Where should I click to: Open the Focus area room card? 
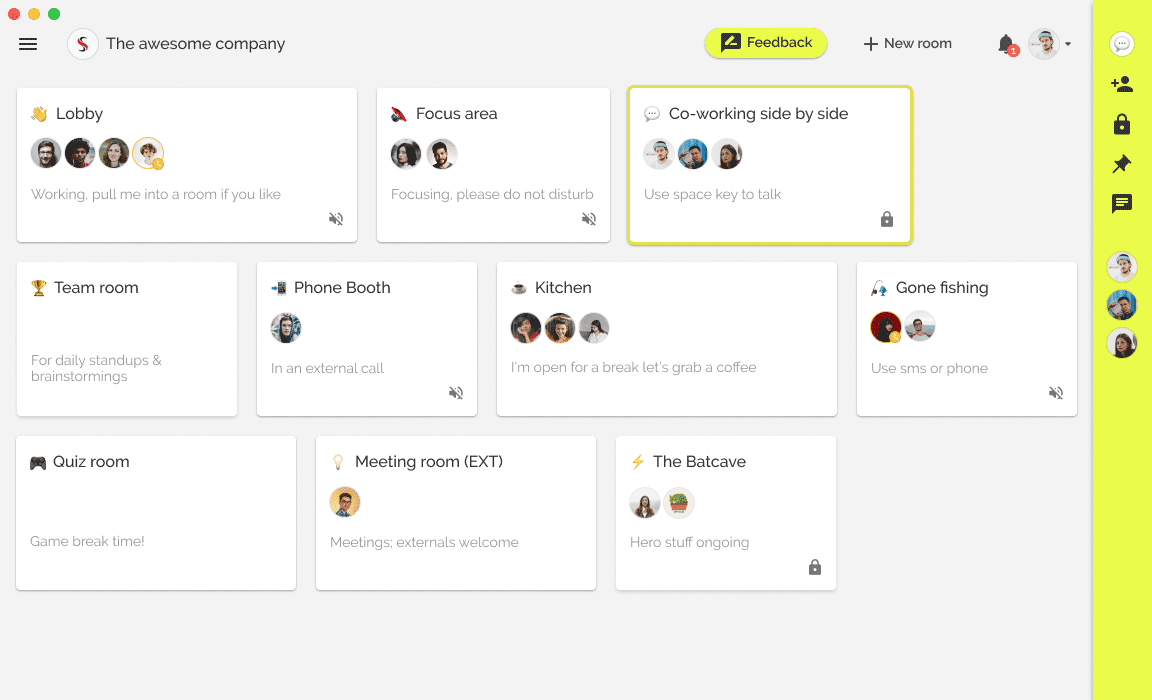tap(493, 163)
